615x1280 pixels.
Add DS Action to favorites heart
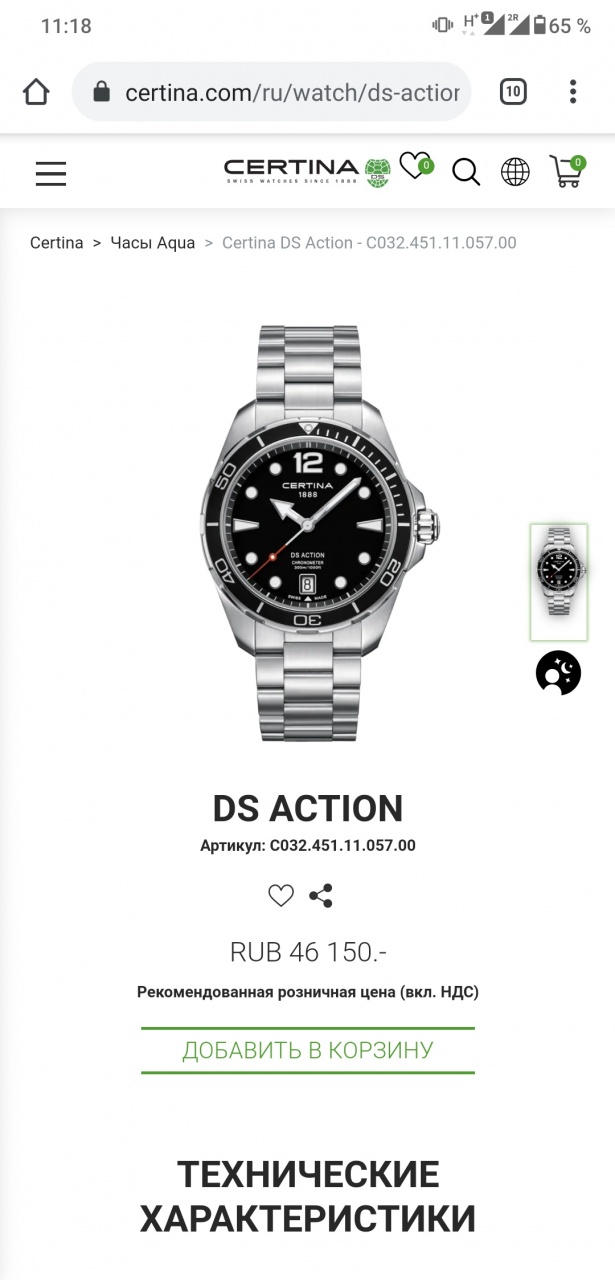point(281,896)
